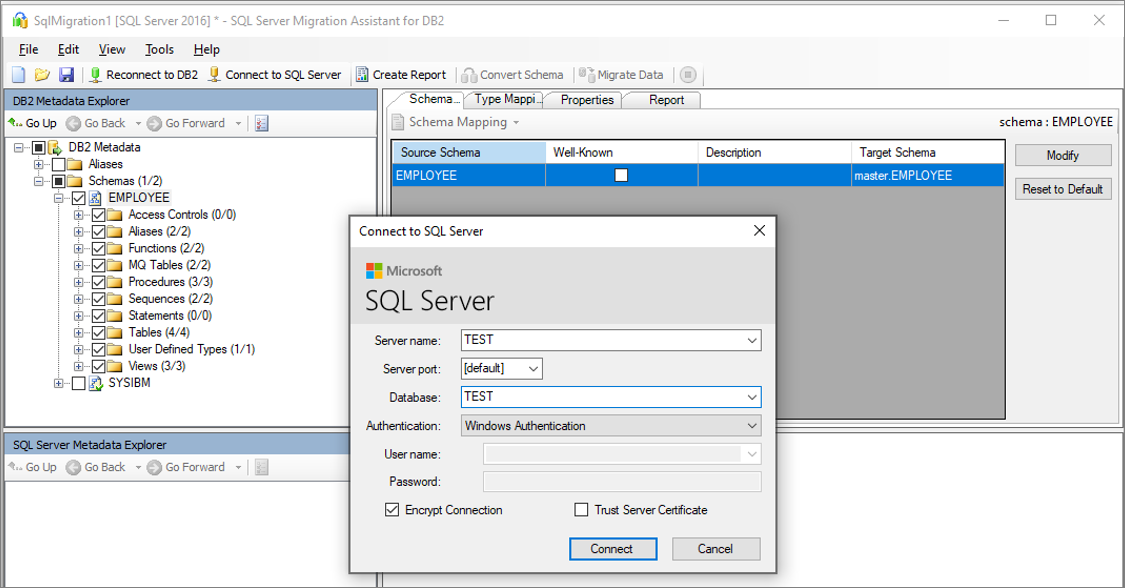Switch to the Properties tab
This screenshot has height=588, width=1125.
[587, 100]
